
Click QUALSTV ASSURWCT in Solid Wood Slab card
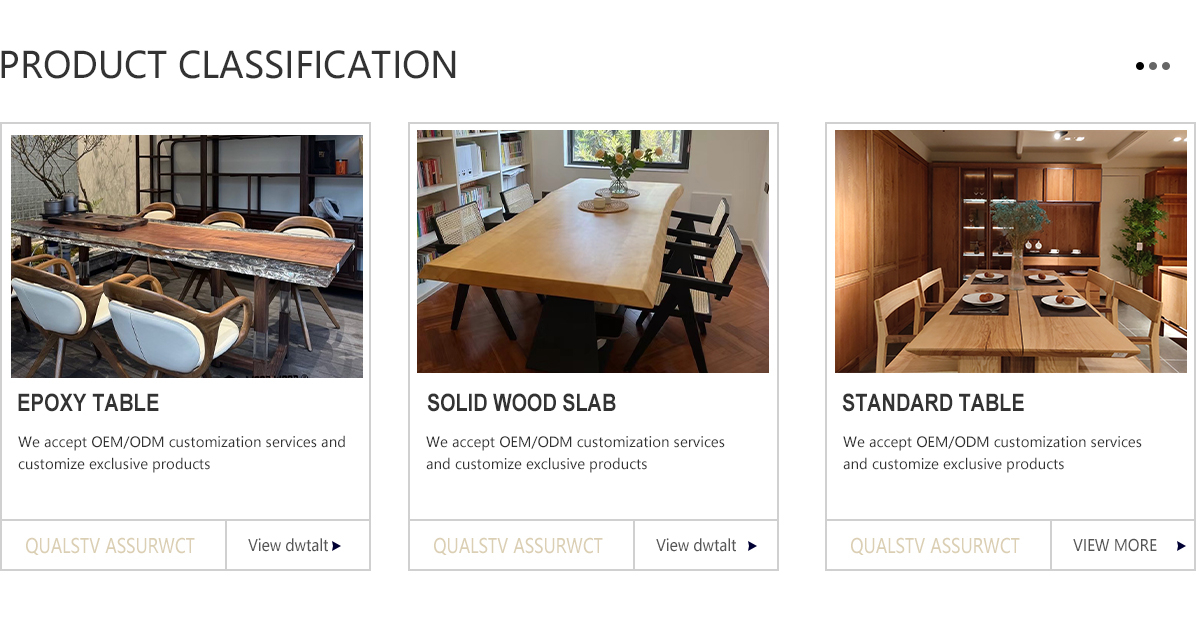coord(518,546)
